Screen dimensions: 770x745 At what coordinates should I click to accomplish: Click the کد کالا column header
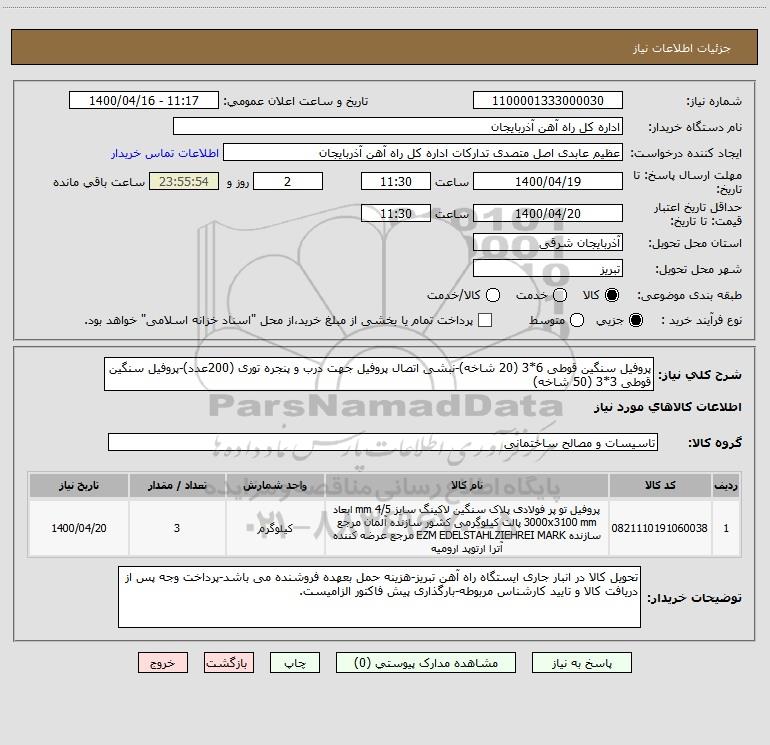tap(660, 485)
